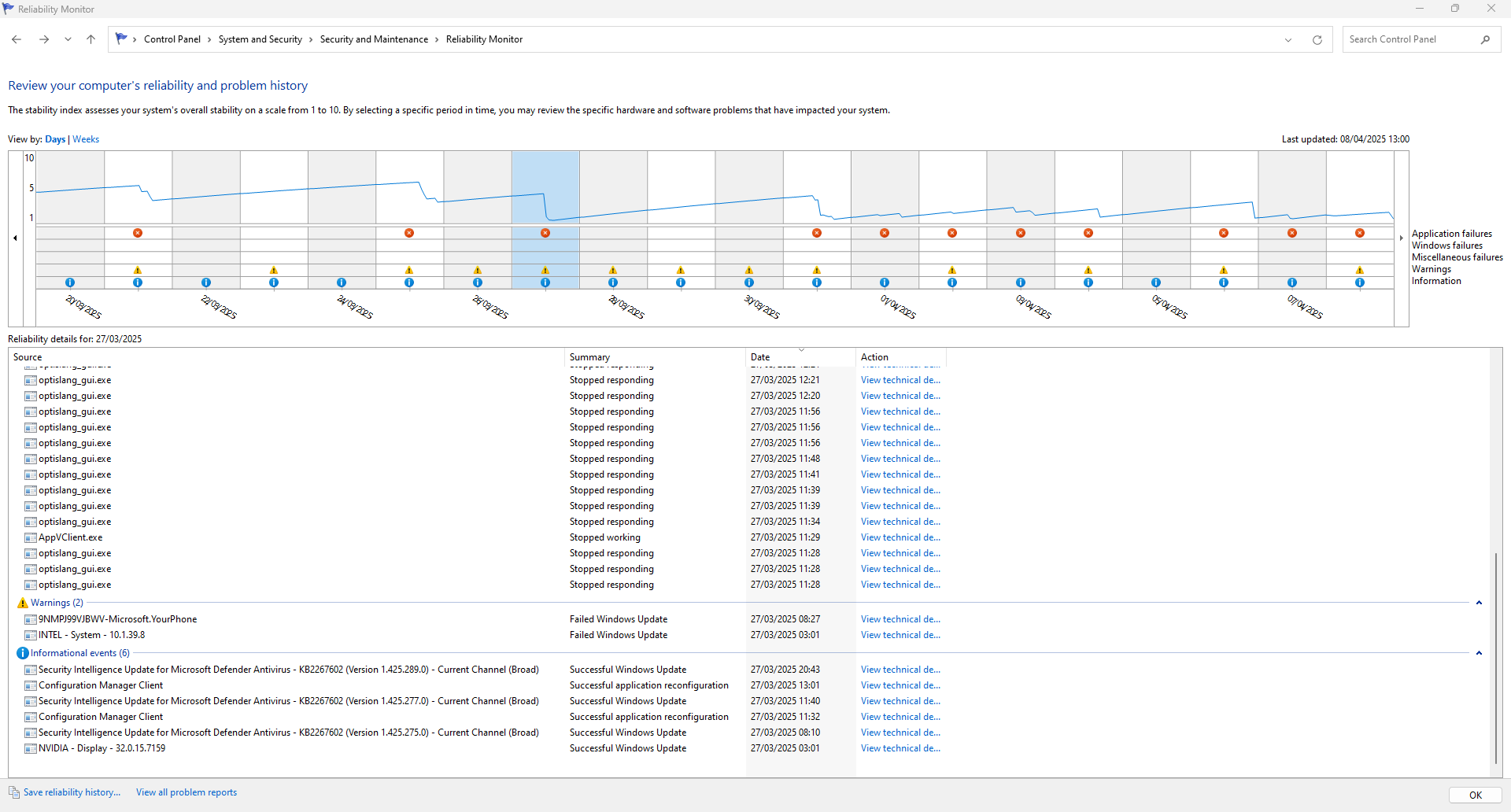The width and height of the screenshot is (1511, 812).
Task: Click View all problem reports link
Action: [187, 792]
